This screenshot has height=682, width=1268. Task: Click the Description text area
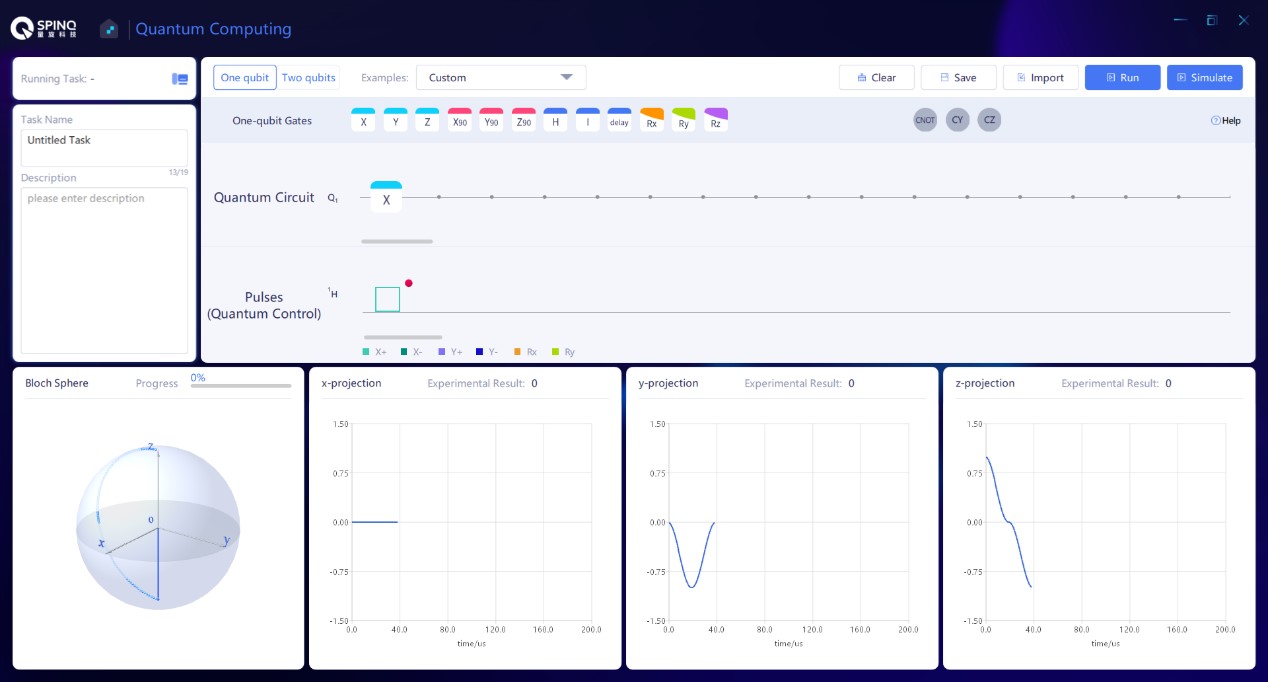pos(104,270)
